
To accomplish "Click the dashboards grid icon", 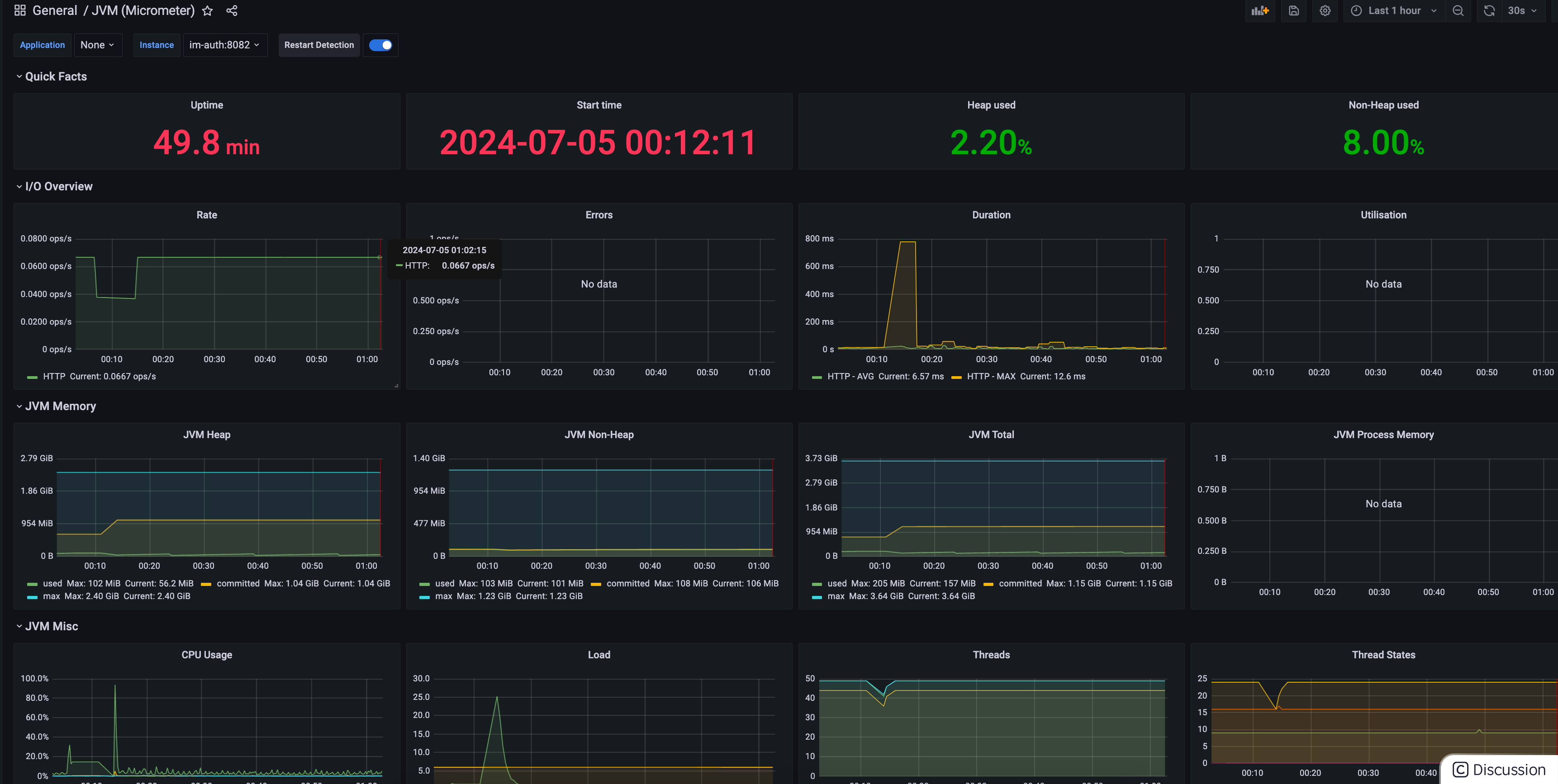I will pyautogui.click(x=20, y=10).
